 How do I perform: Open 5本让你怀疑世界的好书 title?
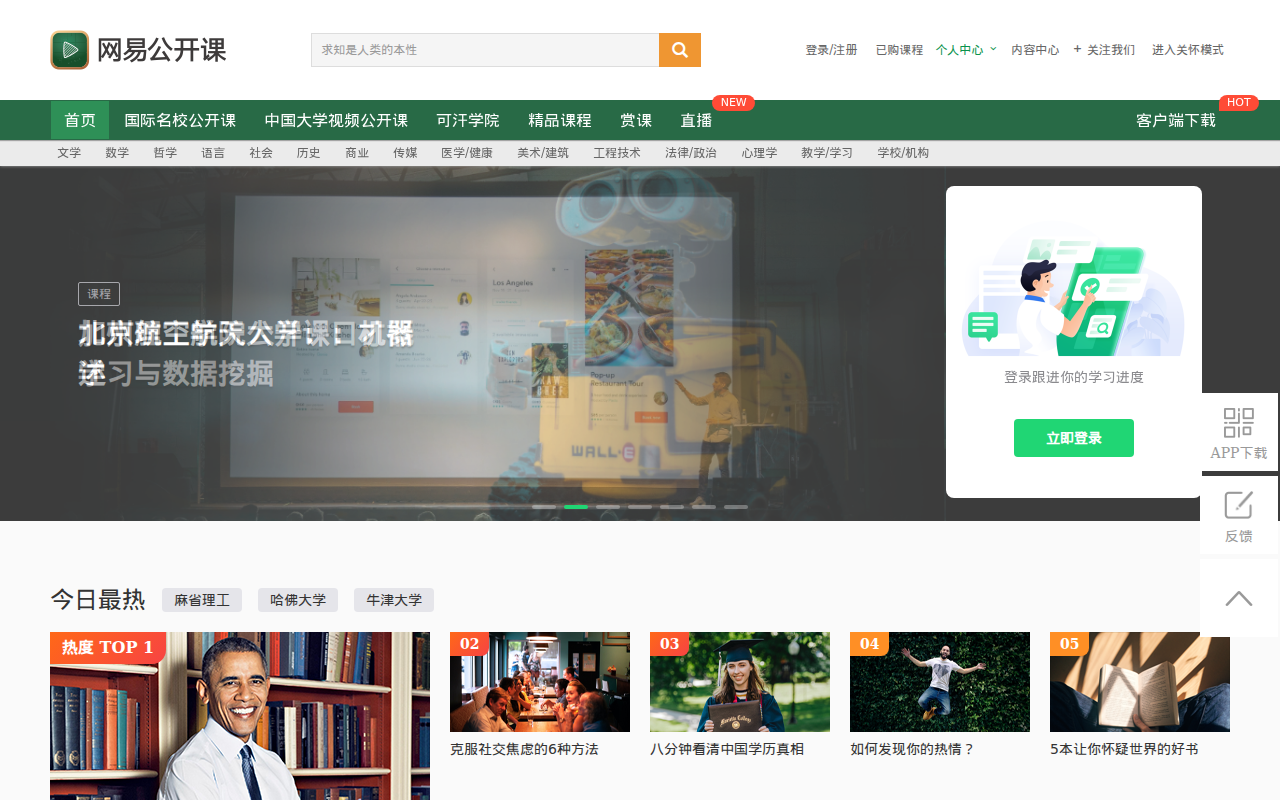1124,749
